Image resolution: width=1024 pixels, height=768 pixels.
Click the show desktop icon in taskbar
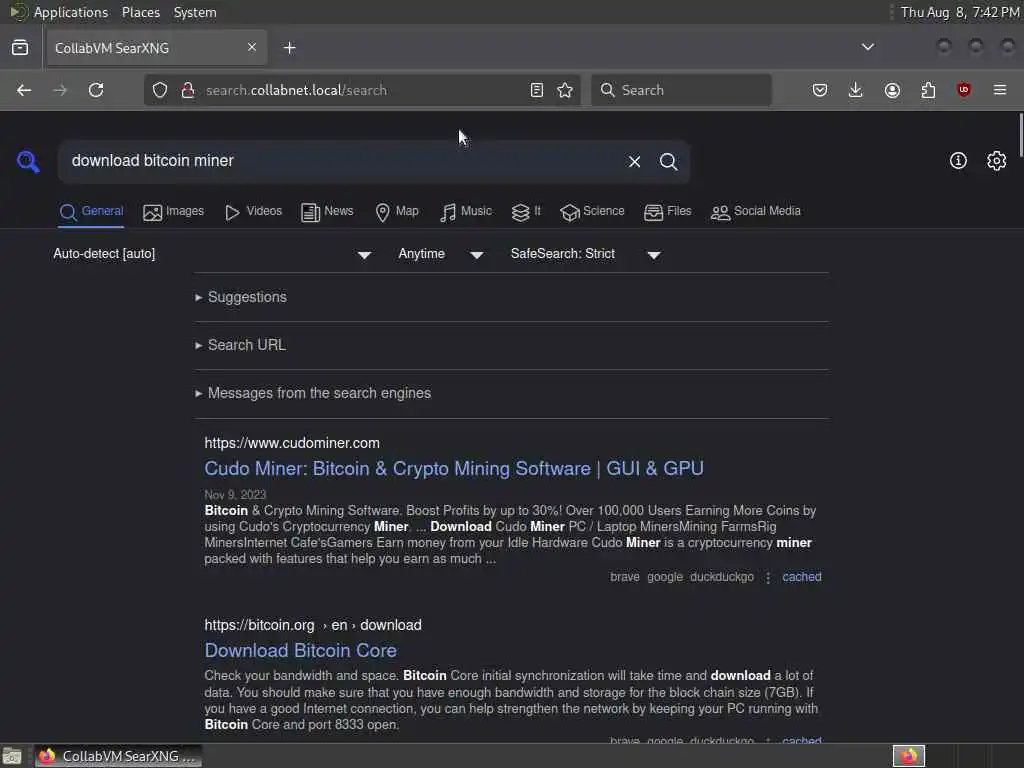[x=12, y=756]
